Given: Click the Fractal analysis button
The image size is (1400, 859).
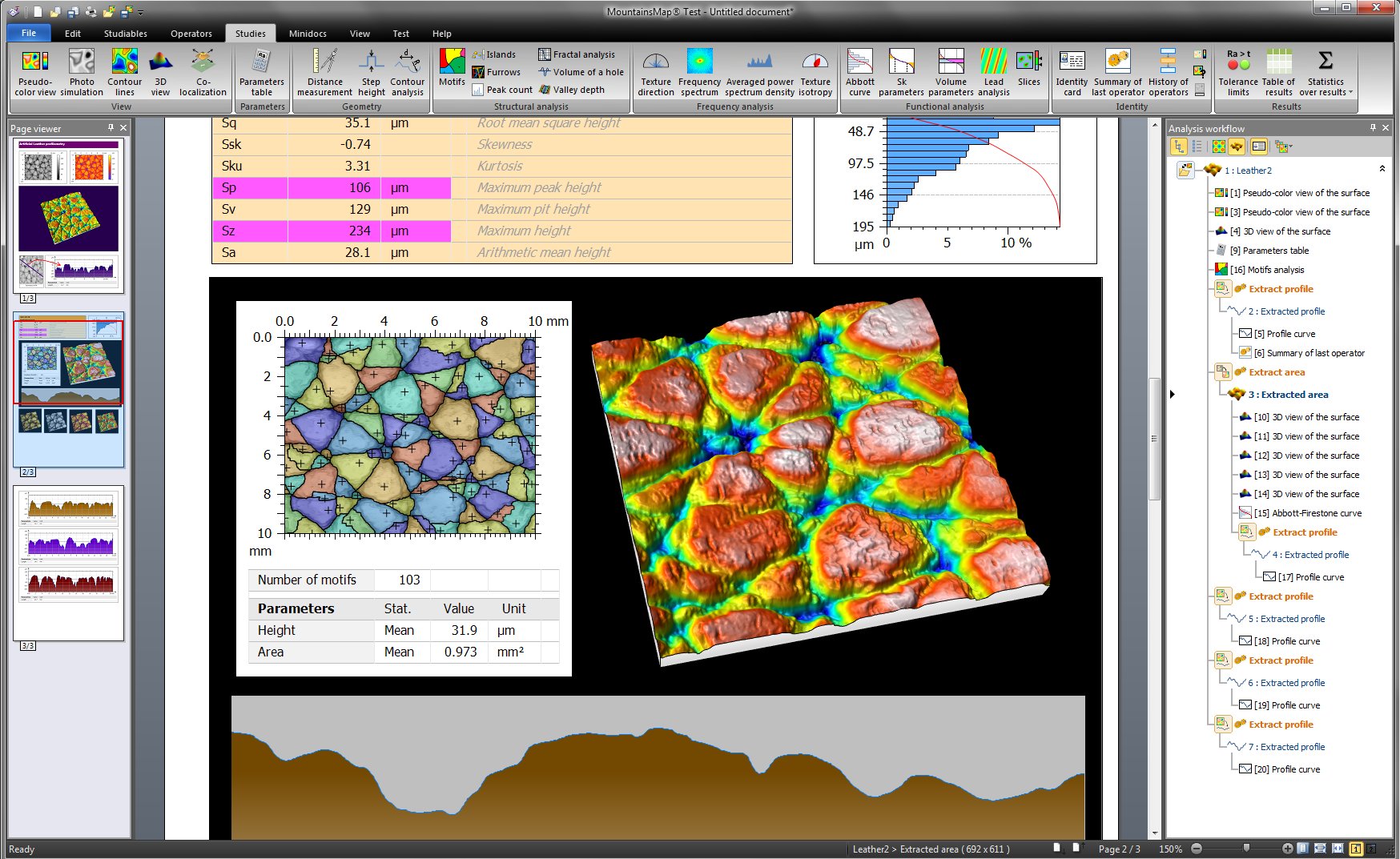Looking at the screenshot, I should (577, 54).
